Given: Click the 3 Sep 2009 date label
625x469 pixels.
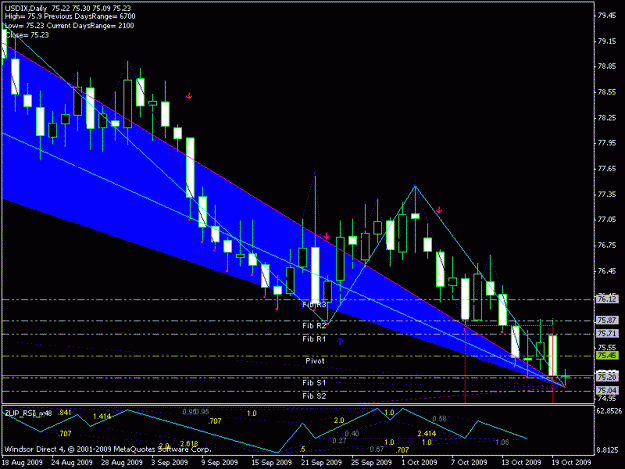Looking at the screenshot, I should tap(169, 462).
